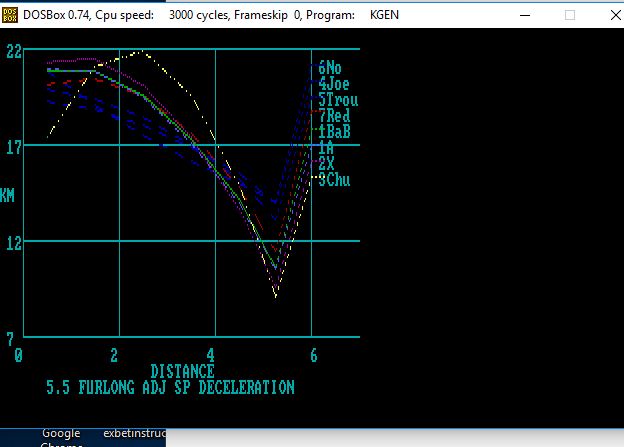Select legend entry 5Trou

pyautogui.click(x=338, y=100)
